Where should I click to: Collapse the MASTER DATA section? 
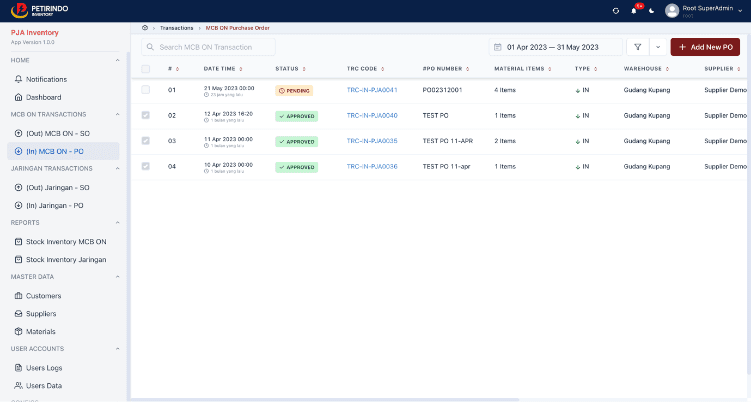click(x=117, y=277)
